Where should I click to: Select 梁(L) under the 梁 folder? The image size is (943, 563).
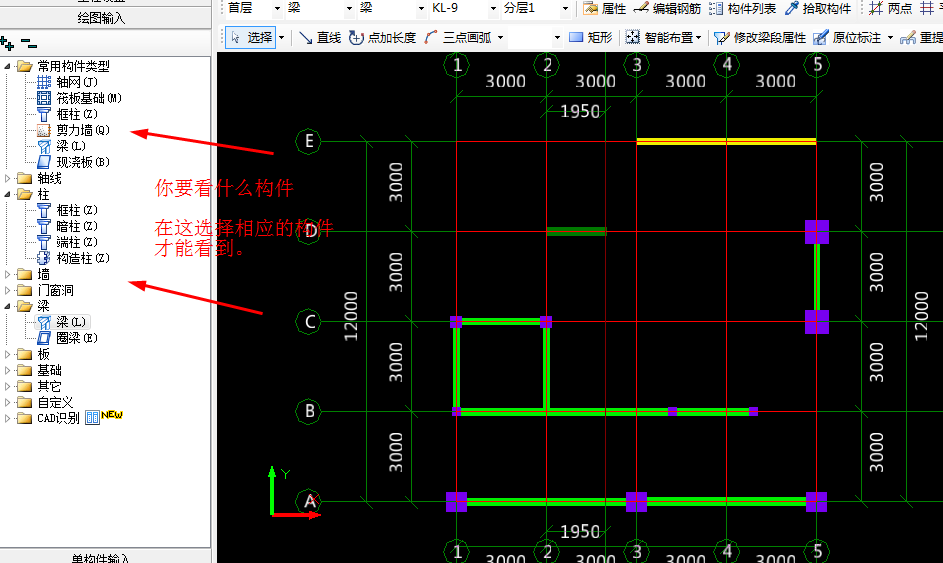coord(63,322)
